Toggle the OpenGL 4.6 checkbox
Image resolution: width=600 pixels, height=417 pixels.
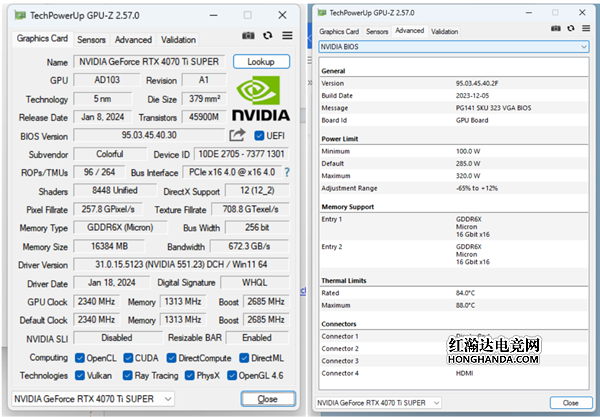click(232, 375)
